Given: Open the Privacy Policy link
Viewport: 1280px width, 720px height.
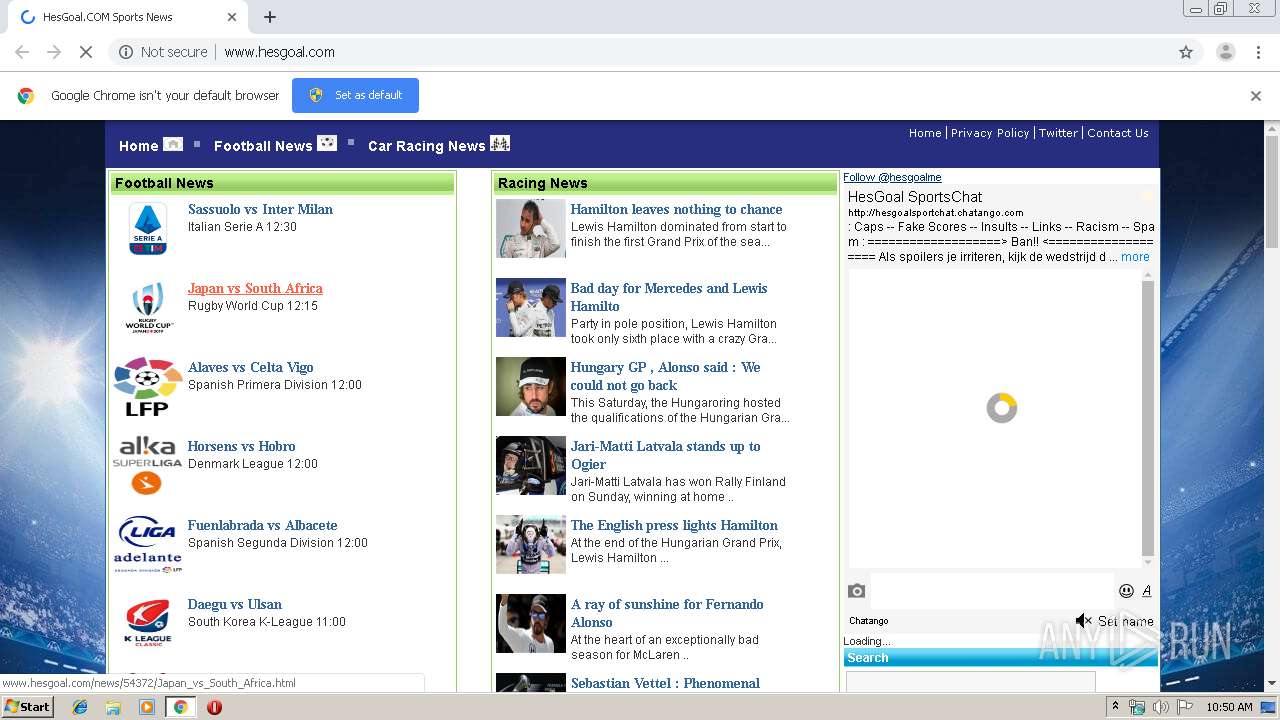Looking at the screenshot, I should click(x=990, y=133).
